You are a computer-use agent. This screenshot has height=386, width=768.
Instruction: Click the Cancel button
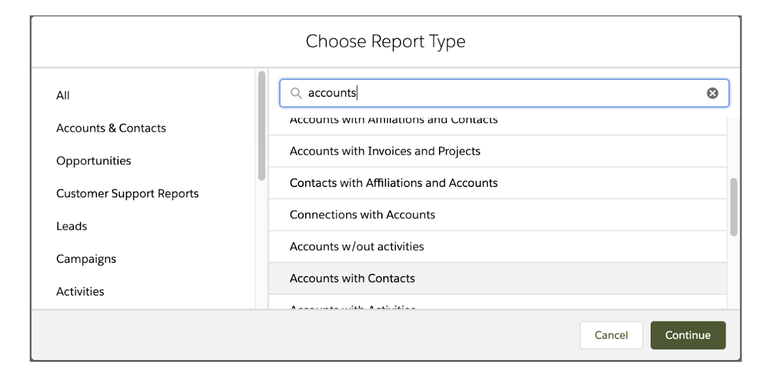pyautogui.click(x=611, y=336)
